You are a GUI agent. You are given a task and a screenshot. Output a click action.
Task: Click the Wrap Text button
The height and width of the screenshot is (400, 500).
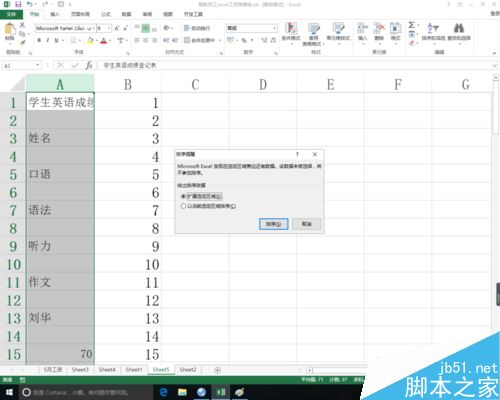tap(197, 28)
